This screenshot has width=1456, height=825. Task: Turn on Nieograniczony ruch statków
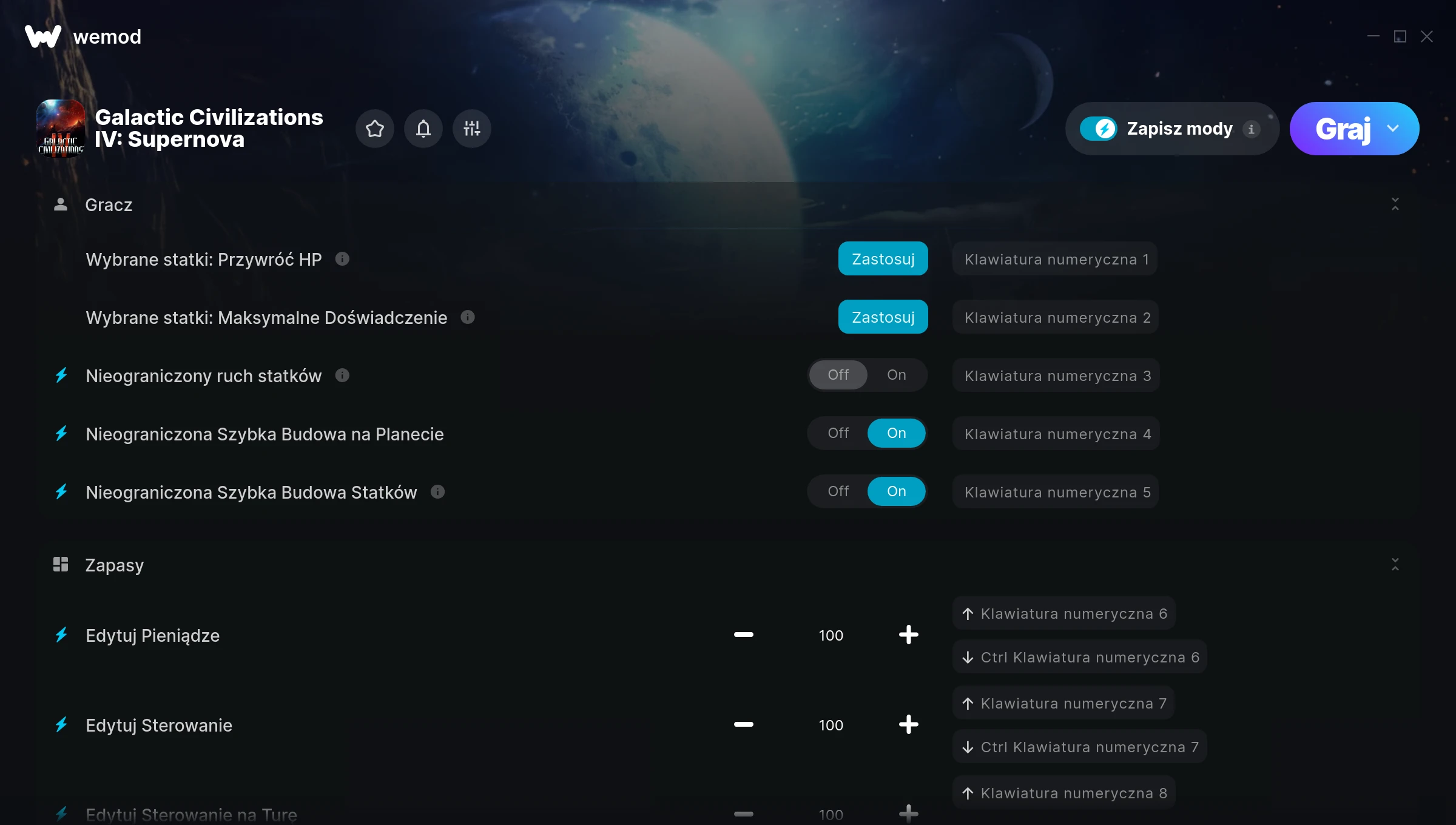tap(897, 375)
